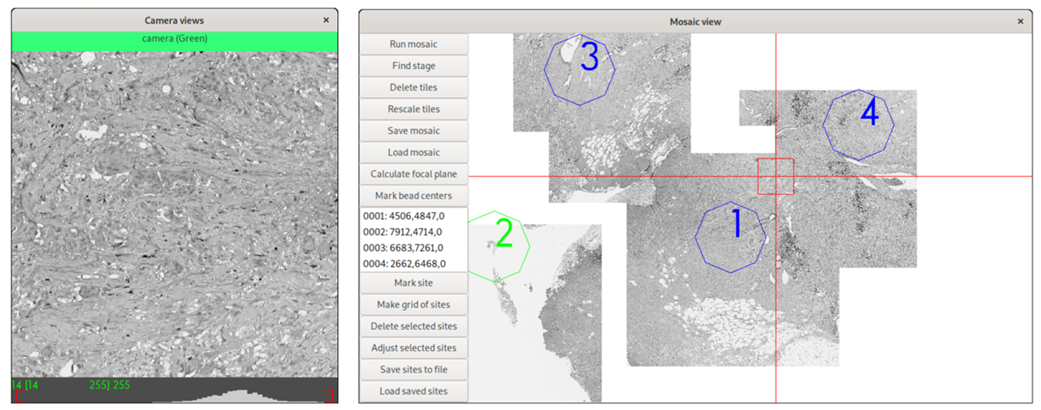The width and height of the screenshot is (1041, 410).
Task: Click Find stage button
Action: tap(414, 66)
